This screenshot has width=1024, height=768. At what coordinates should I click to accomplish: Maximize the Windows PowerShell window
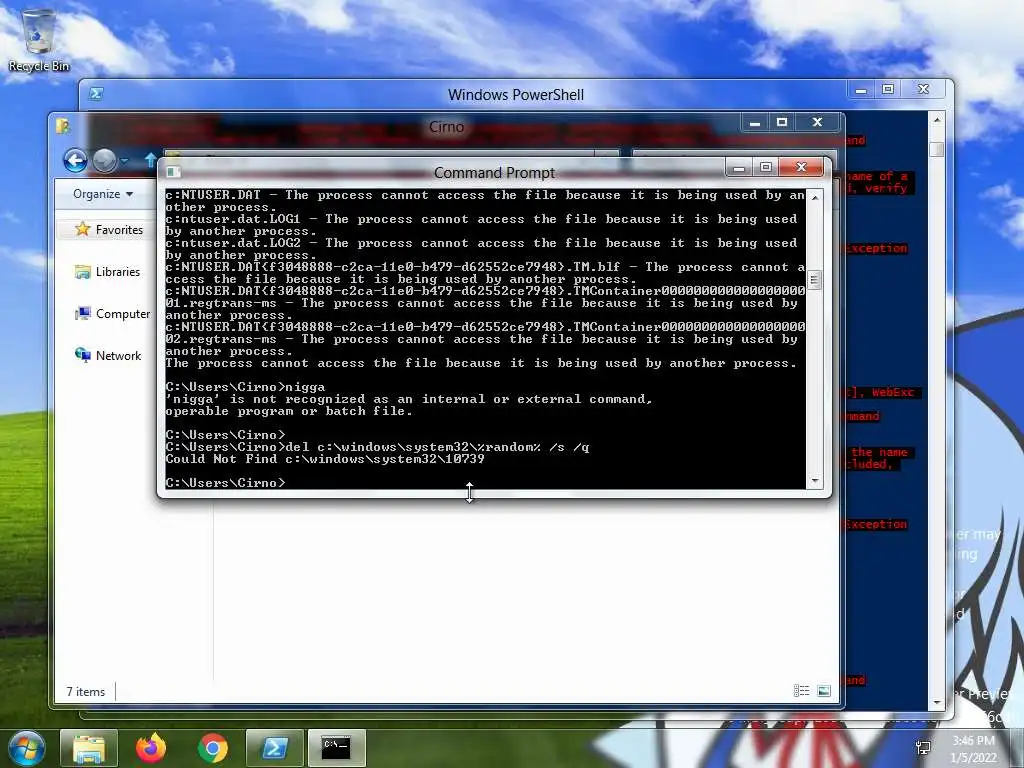(888, 89)
